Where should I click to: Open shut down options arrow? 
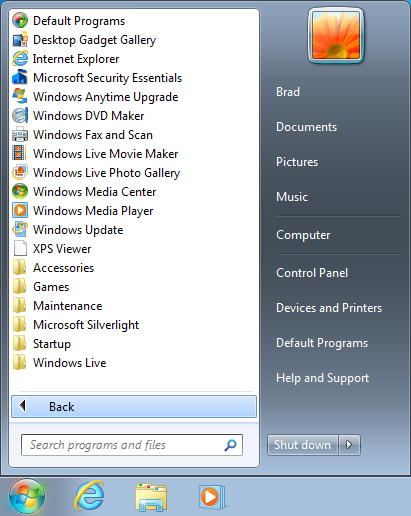point(349,445)
